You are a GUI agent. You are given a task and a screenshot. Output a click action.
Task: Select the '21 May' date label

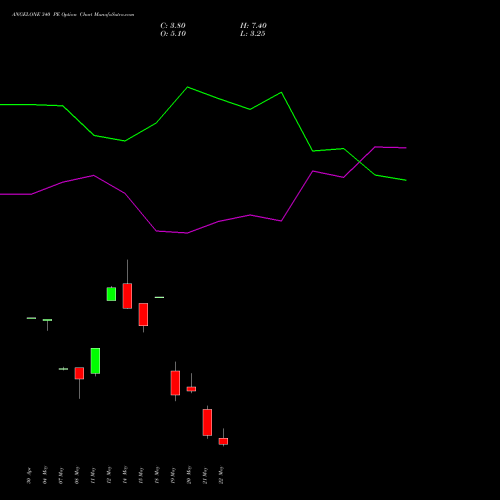tap(205, 475)
